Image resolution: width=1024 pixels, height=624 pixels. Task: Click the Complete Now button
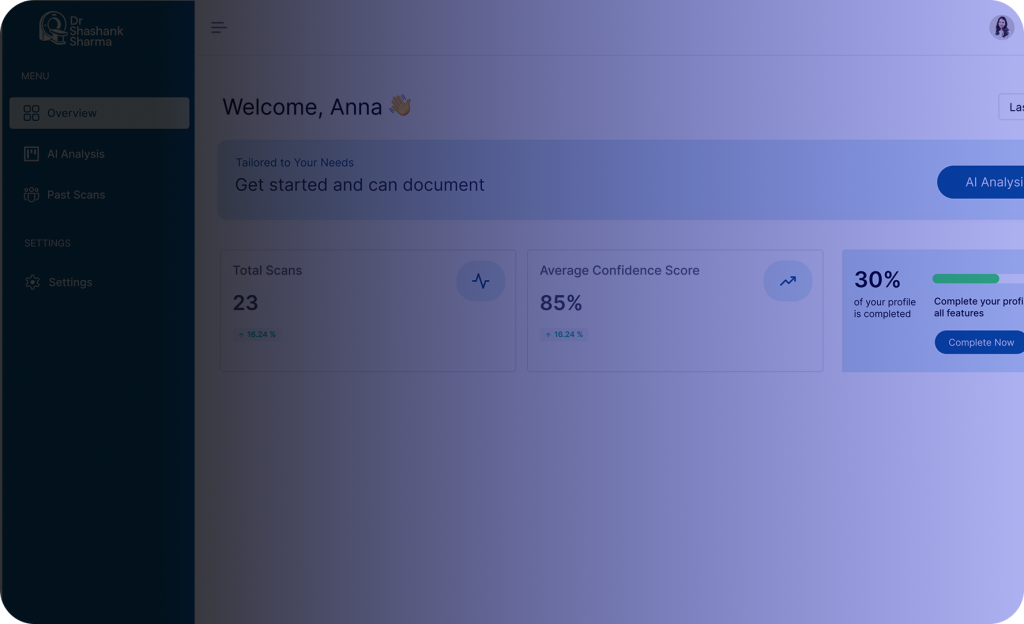tap(979, 342)
